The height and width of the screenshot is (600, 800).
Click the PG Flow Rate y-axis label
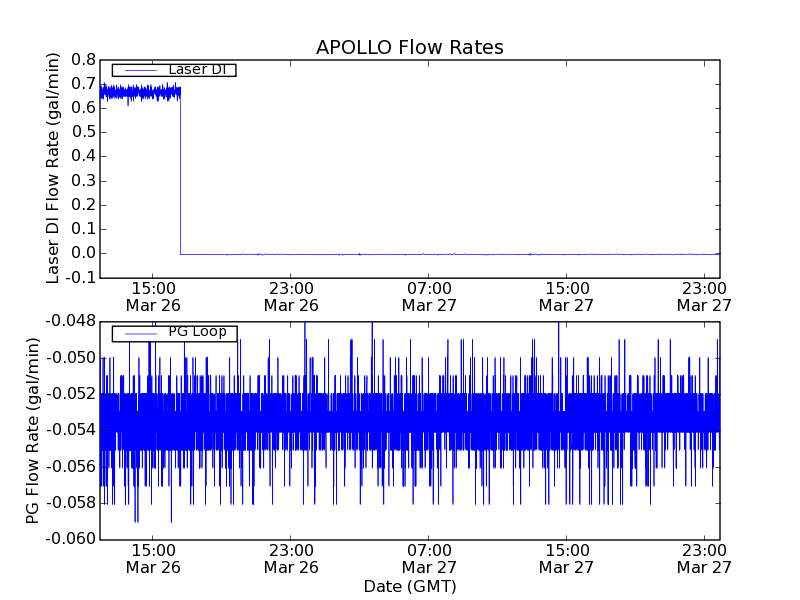(33, 430)
